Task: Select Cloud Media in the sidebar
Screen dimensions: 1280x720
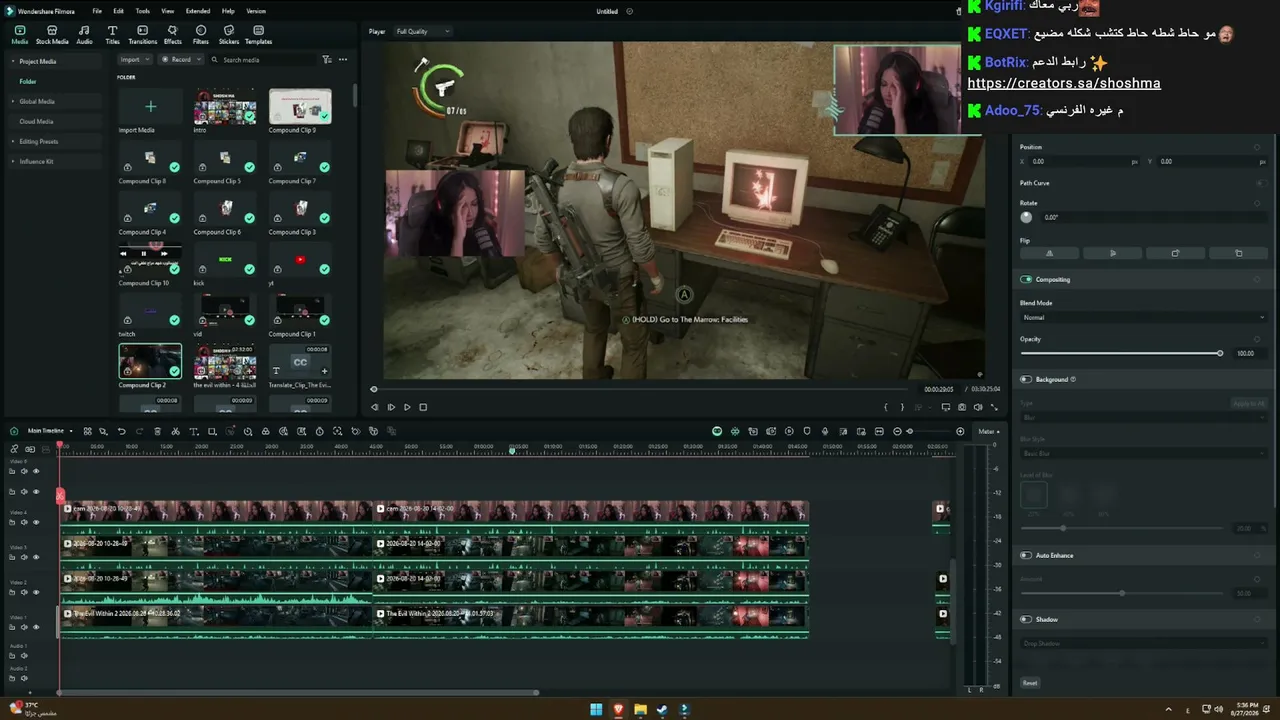Action: pos(36,121)
